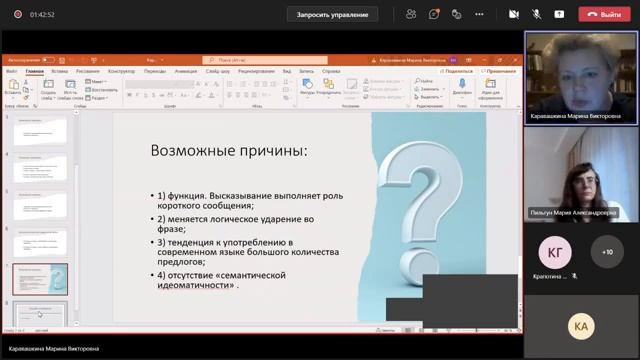Click the Cut scissors icon
The height and width of the screenshot is (360, 640).
pyautogui.click(x=26, y=82)
